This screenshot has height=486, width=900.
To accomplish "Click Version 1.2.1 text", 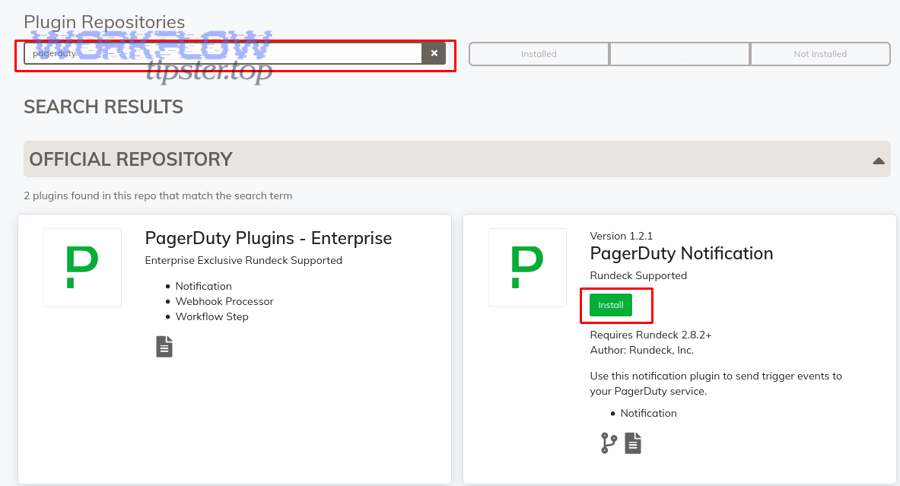I will [621, 236].
